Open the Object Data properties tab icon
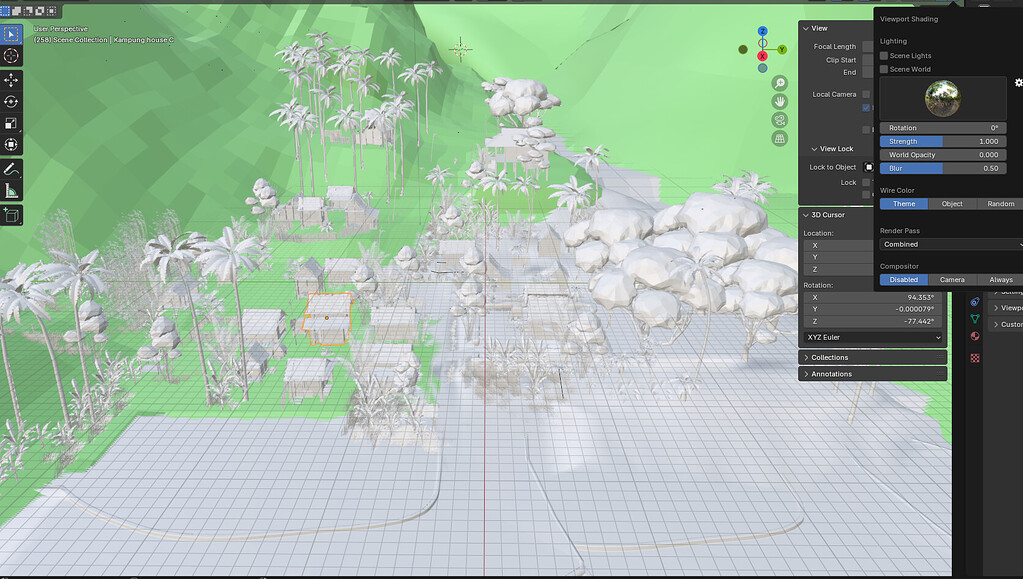The image size is (1023, 579). click(975, 319)
